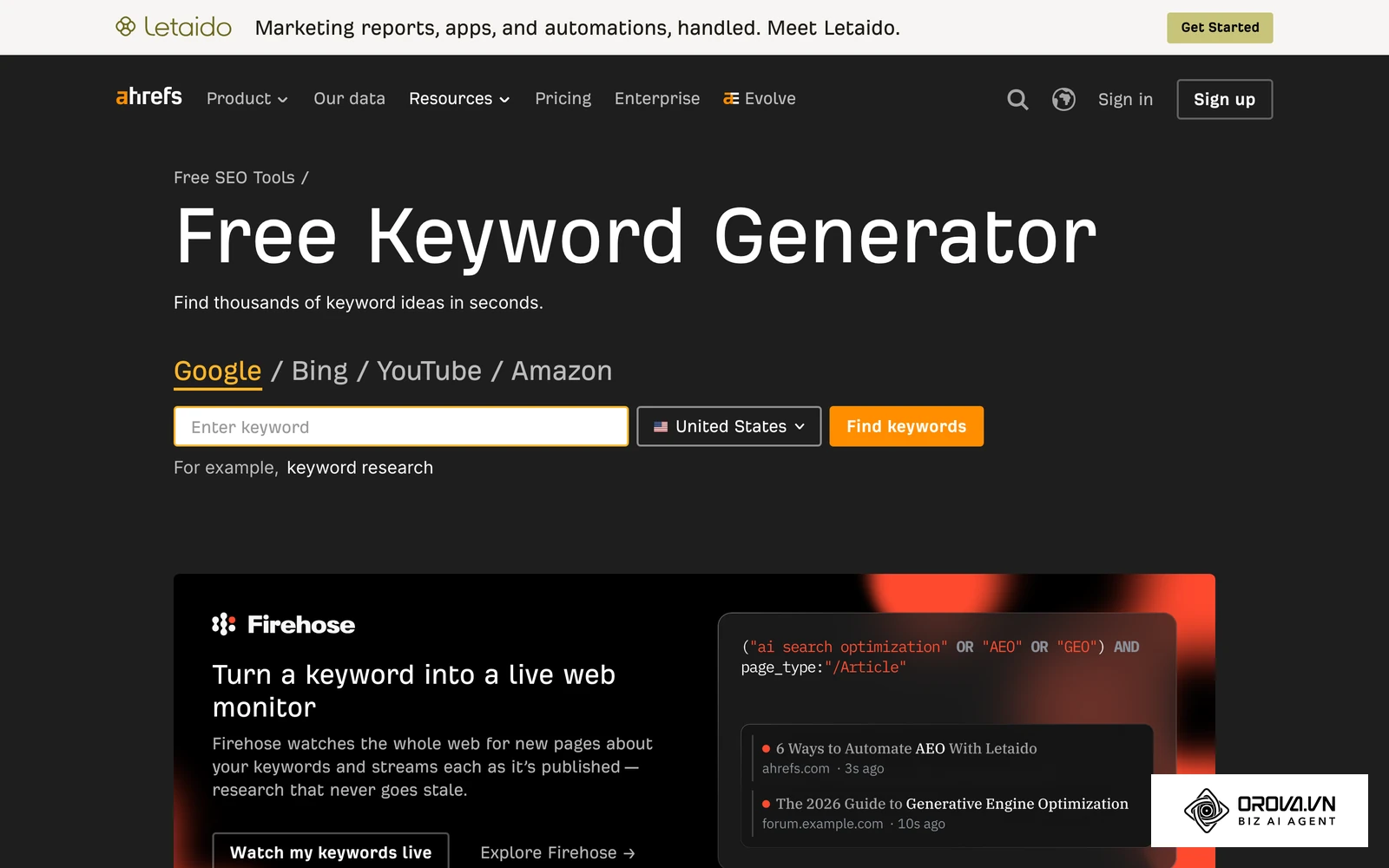Open the Our data page
This screenshot has height=868, width=1389.
pos(349,99)
